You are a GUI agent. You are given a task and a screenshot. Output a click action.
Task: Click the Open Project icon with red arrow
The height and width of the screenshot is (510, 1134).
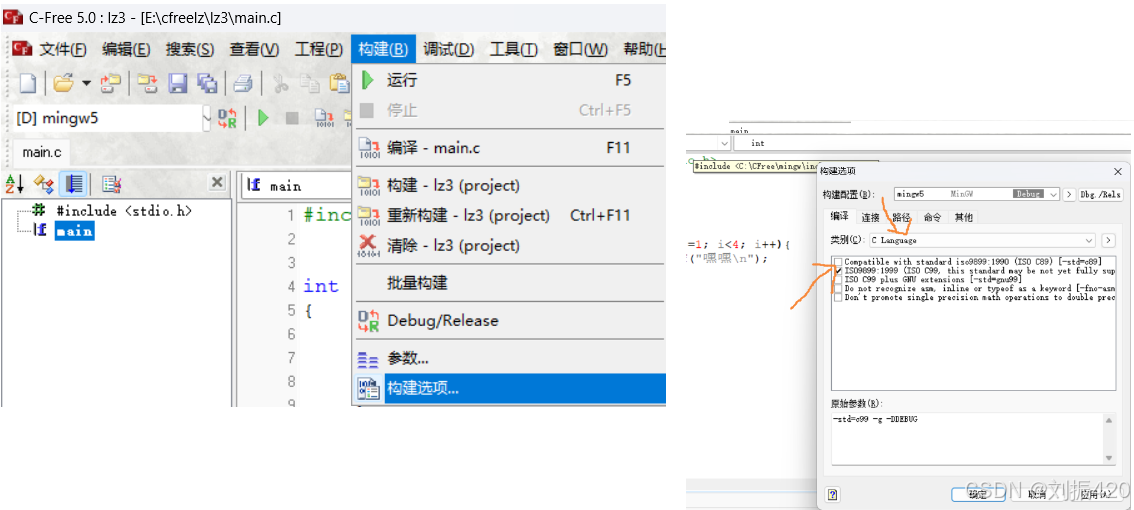(111, 84)
